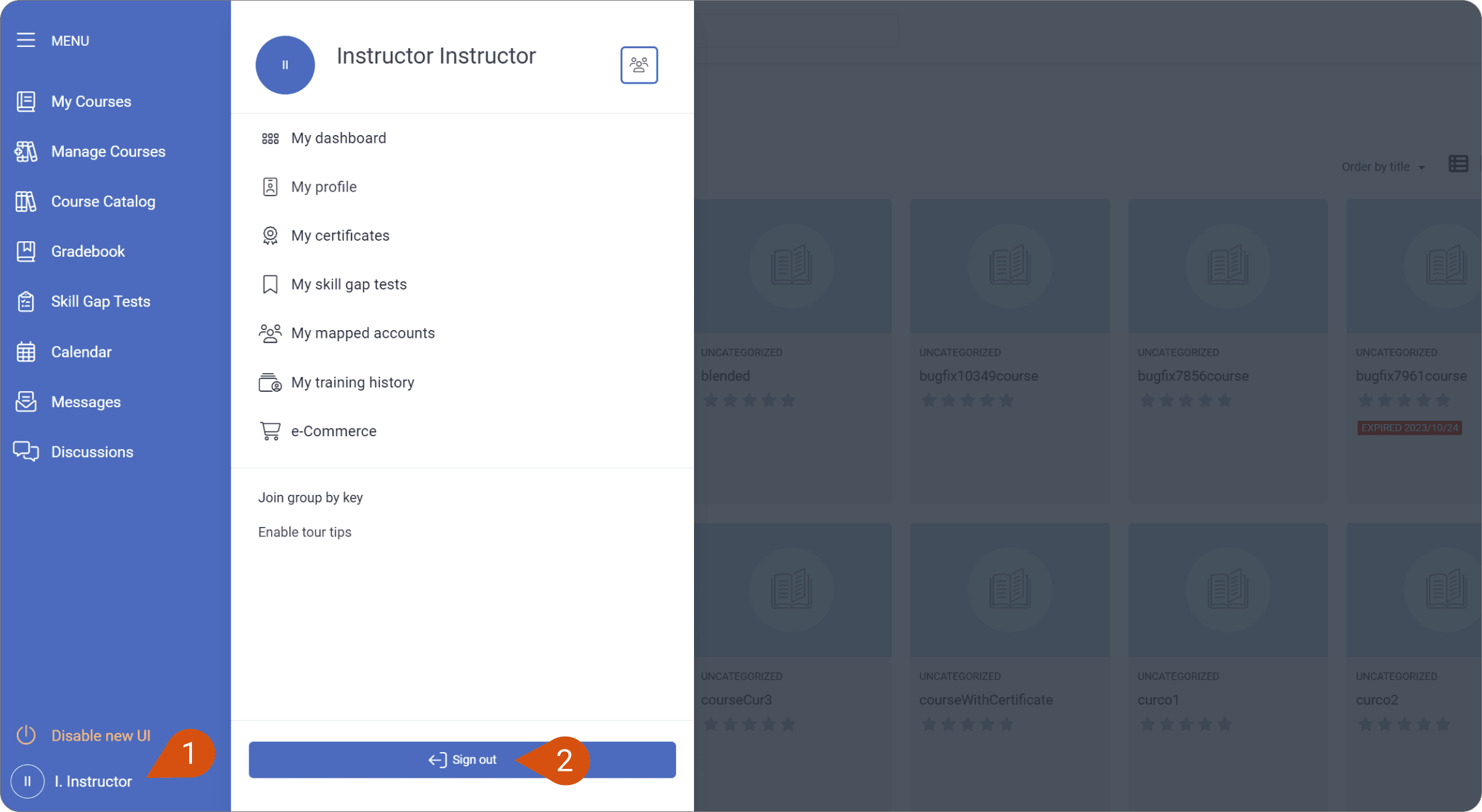Click the blended course star rating

749,401
